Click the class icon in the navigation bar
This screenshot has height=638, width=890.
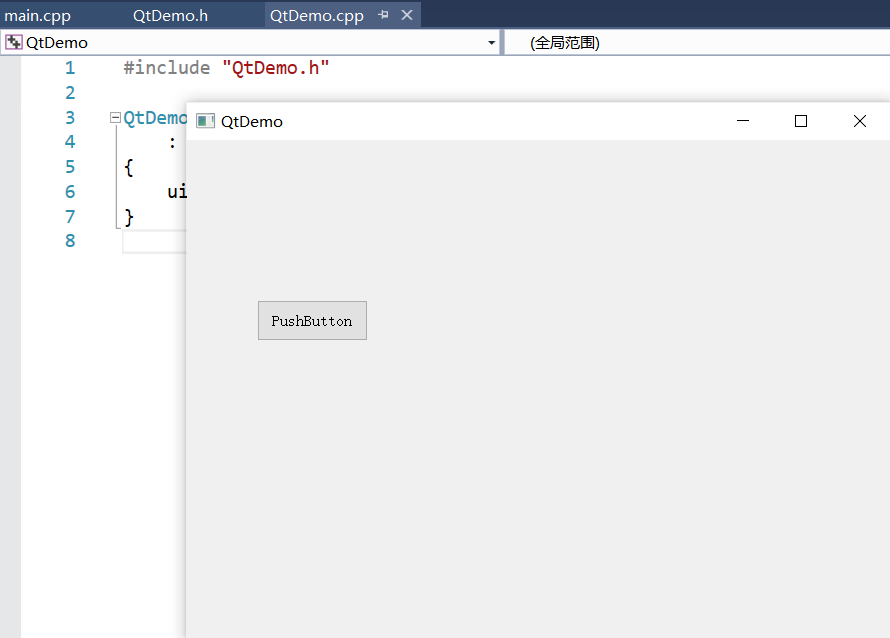coord(13,42)
